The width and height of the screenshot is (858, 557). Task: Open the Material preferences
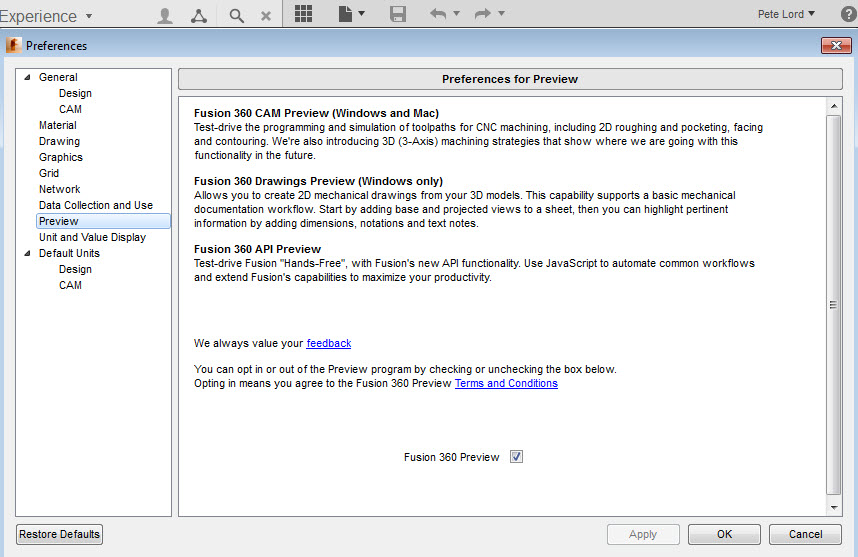pos(57,125)
